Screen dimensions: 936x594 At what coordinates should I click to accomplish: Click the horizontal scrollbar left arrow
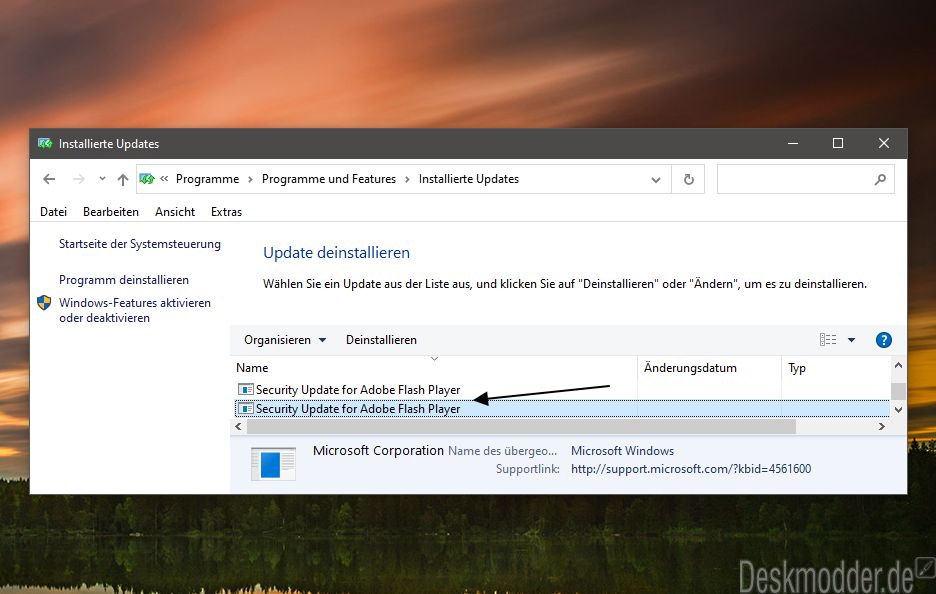238,426
